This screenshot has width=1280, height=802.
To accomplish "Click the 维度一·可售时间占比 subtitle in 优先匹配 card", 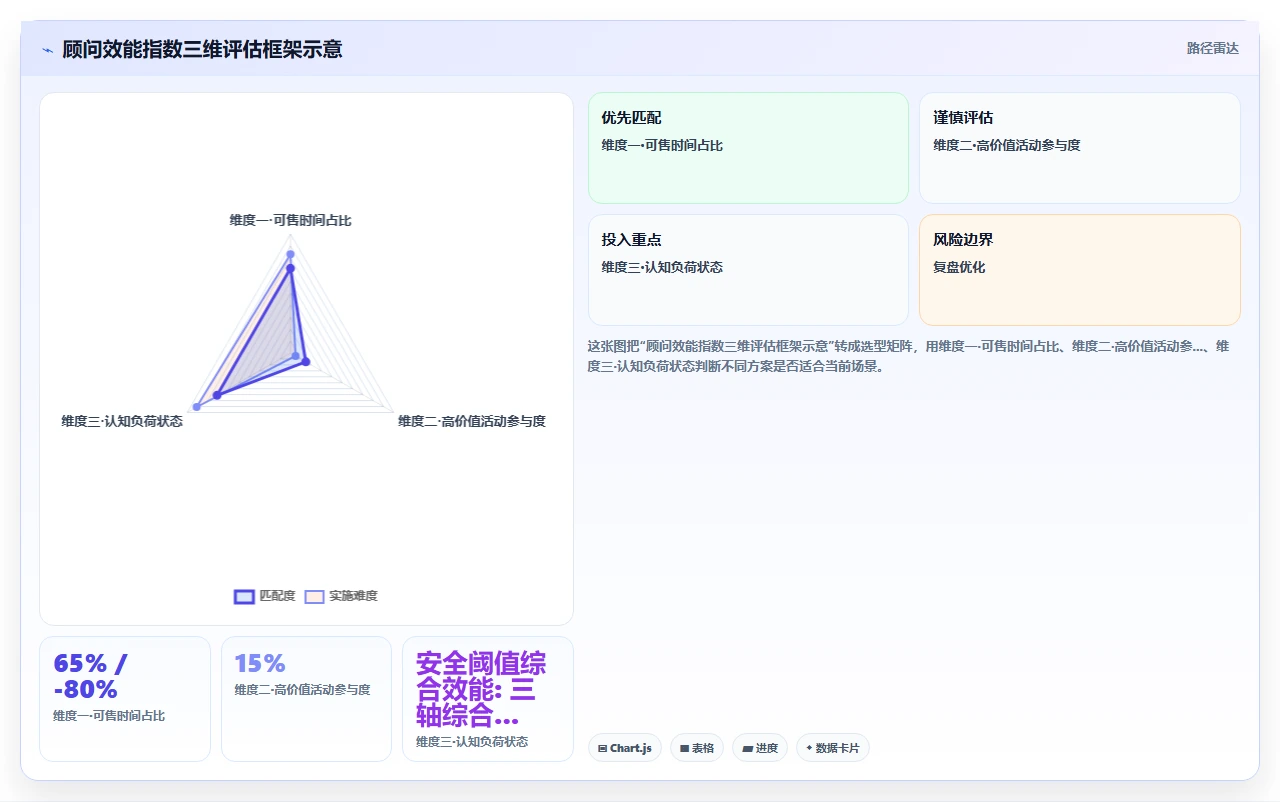I will 662,146.
